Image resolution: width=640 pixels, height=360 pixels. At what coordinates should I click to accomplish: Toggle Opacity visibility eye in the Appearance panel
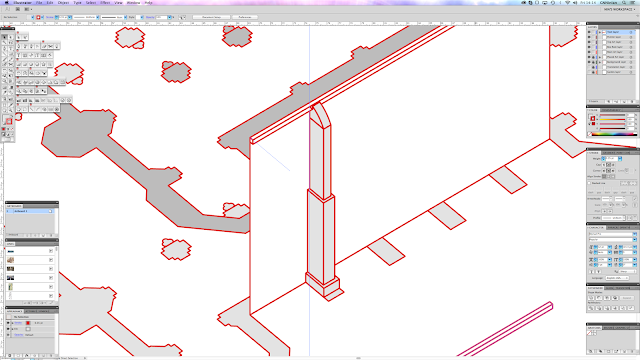point(8,335)
